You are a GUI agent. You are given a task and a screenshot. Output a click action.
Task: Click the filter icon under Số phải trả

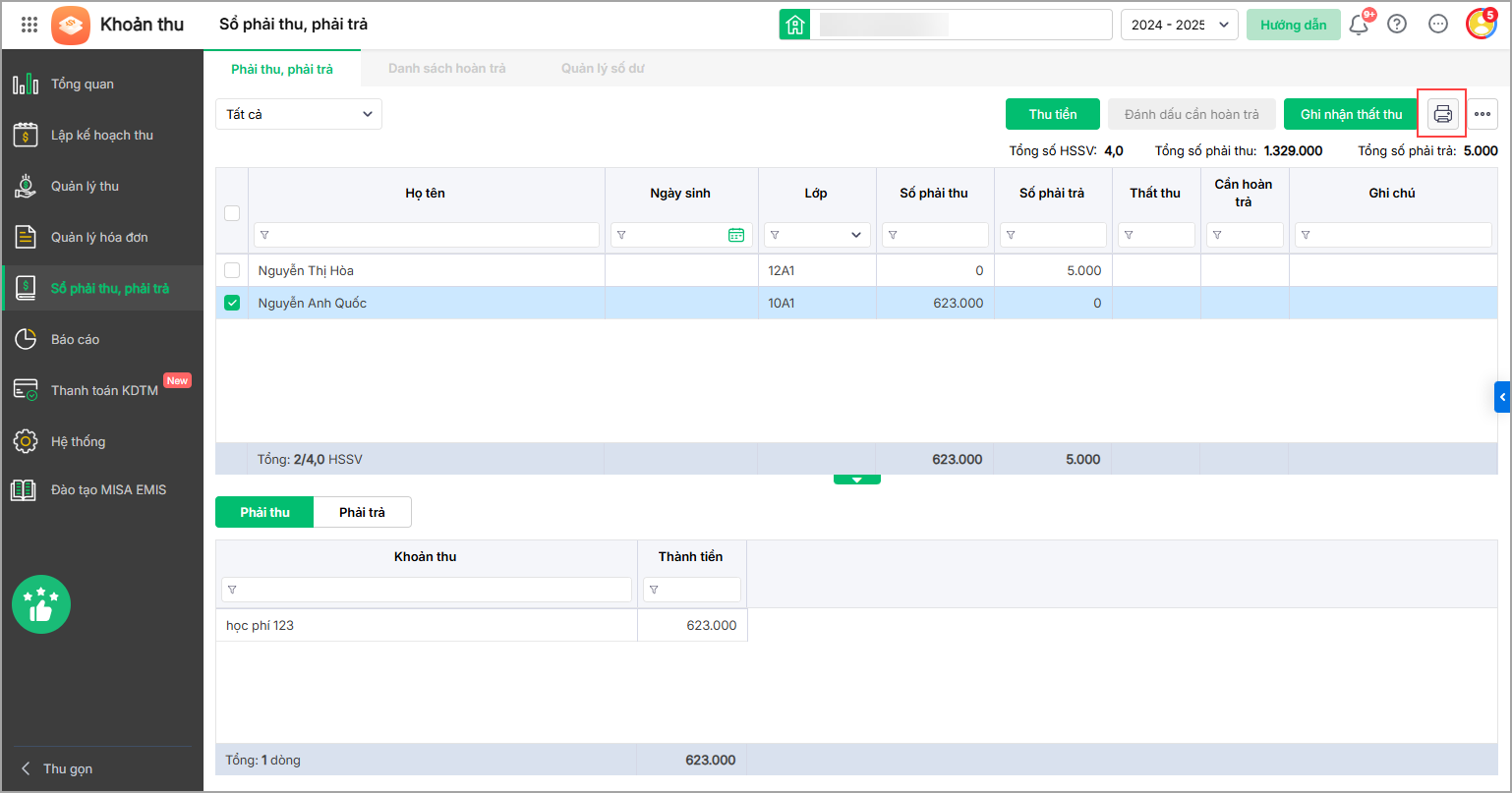tap(1011, 235)
